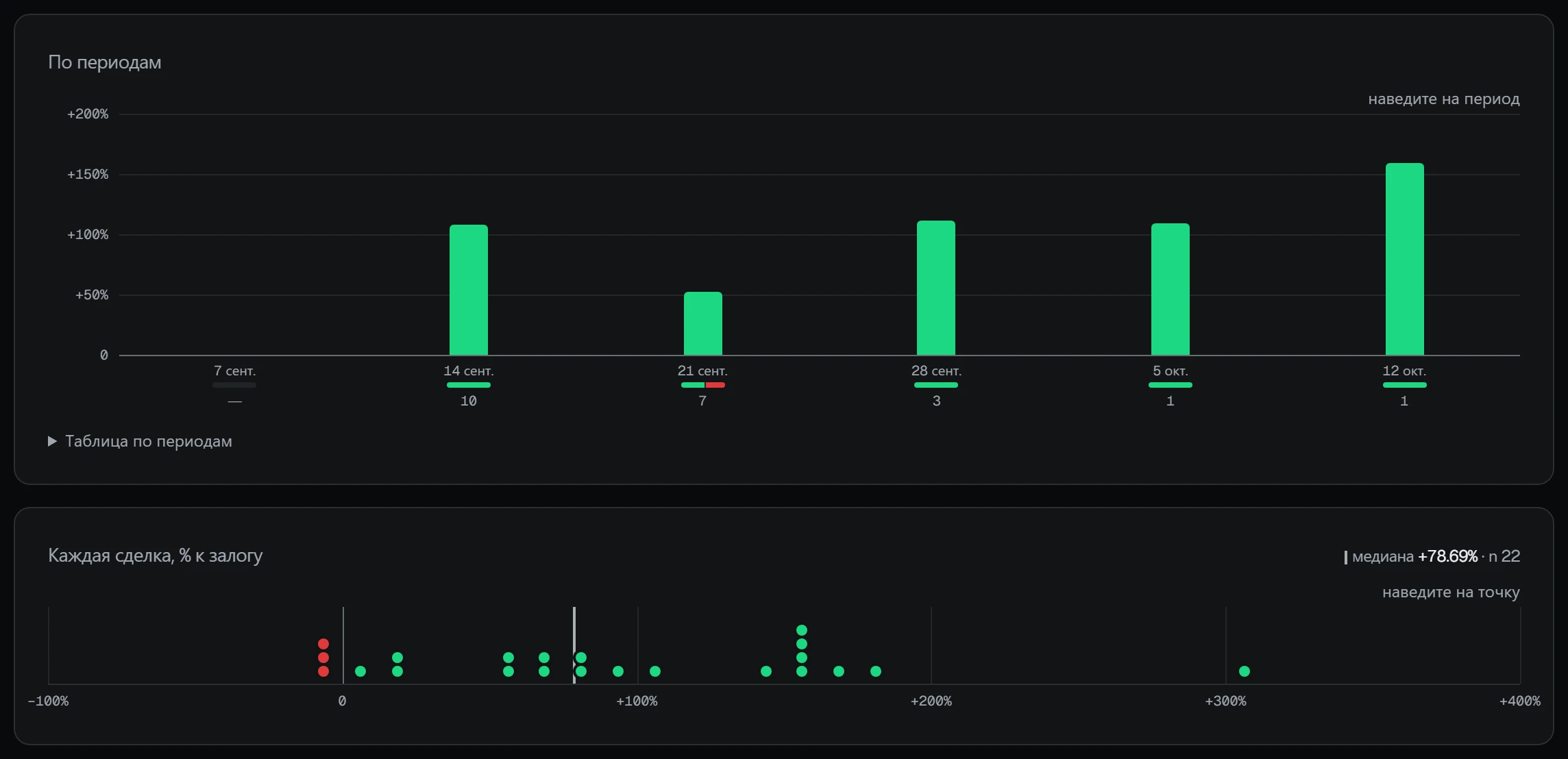The image size is (1568, 759).
Task: Click the «наведите на период» hint
Action: [1444, 99]
